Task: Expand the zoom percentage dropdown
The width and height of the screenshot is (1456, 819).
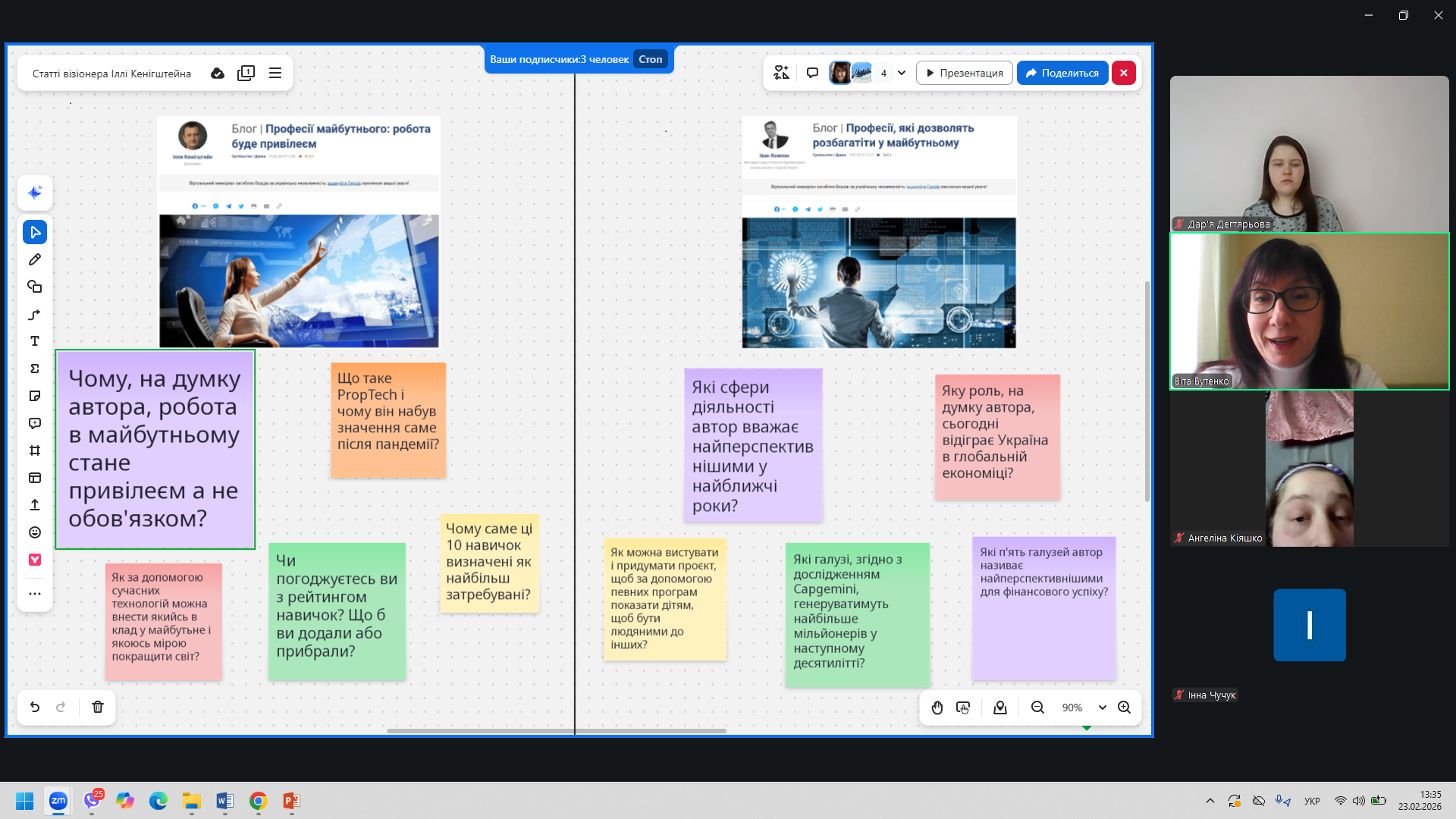Action: [1102, 708]
